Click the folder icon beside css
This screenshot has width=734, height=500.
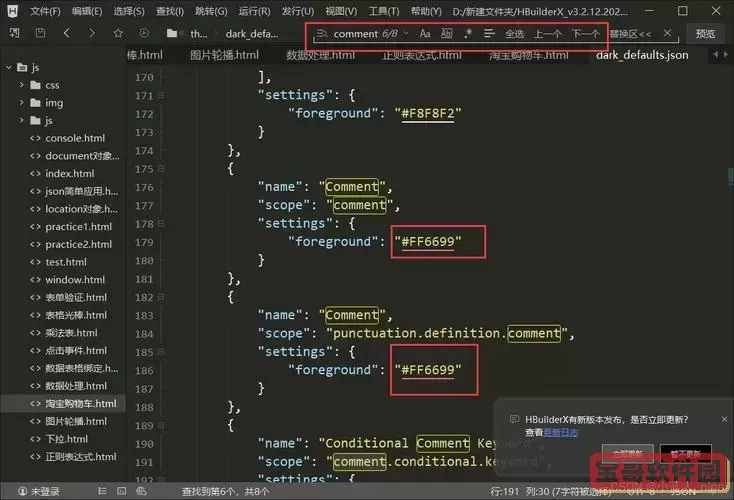pyautogui.click(x=36, y=85)
